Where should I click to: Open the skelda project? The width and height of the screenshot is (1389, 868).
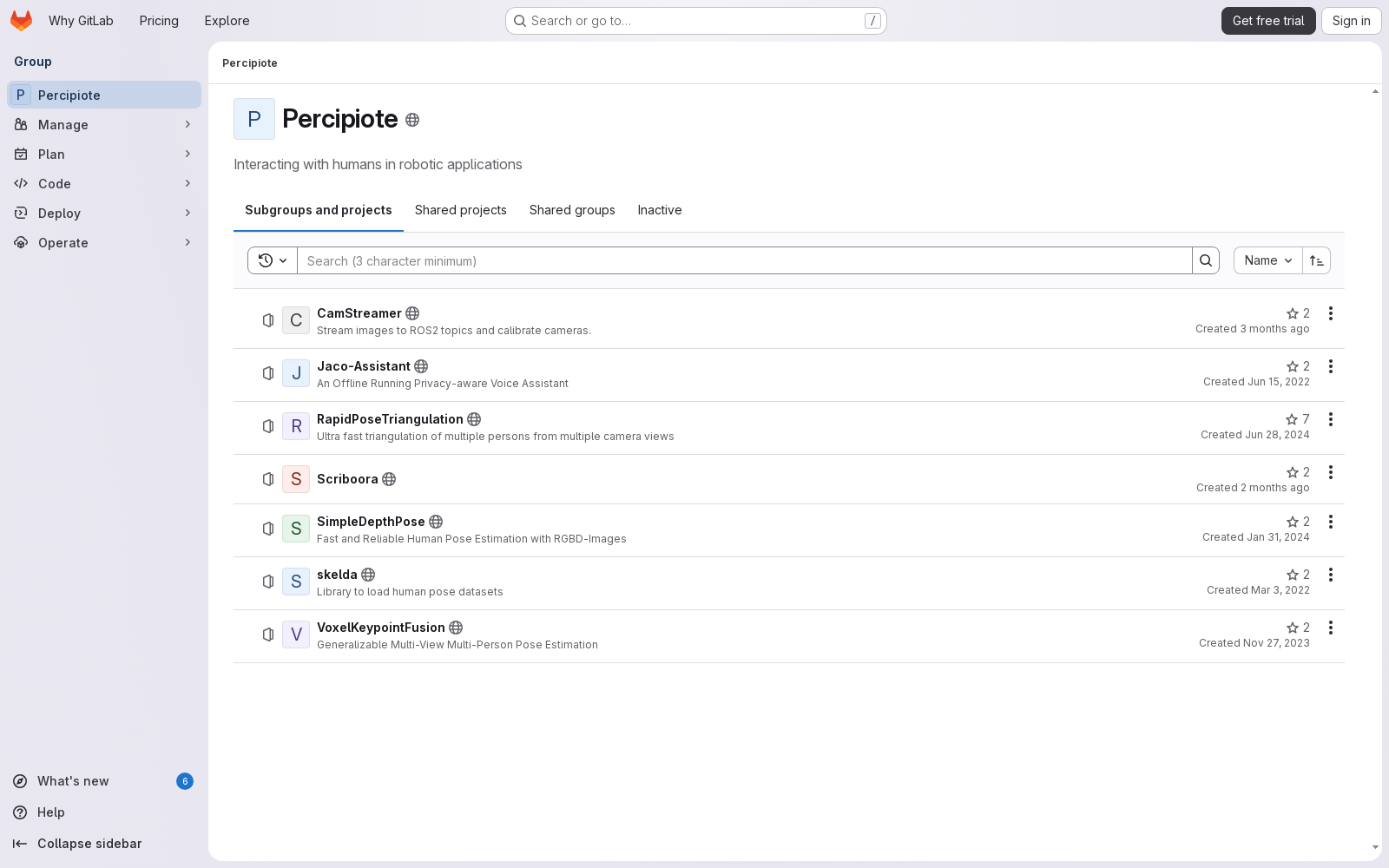[337, 575]
